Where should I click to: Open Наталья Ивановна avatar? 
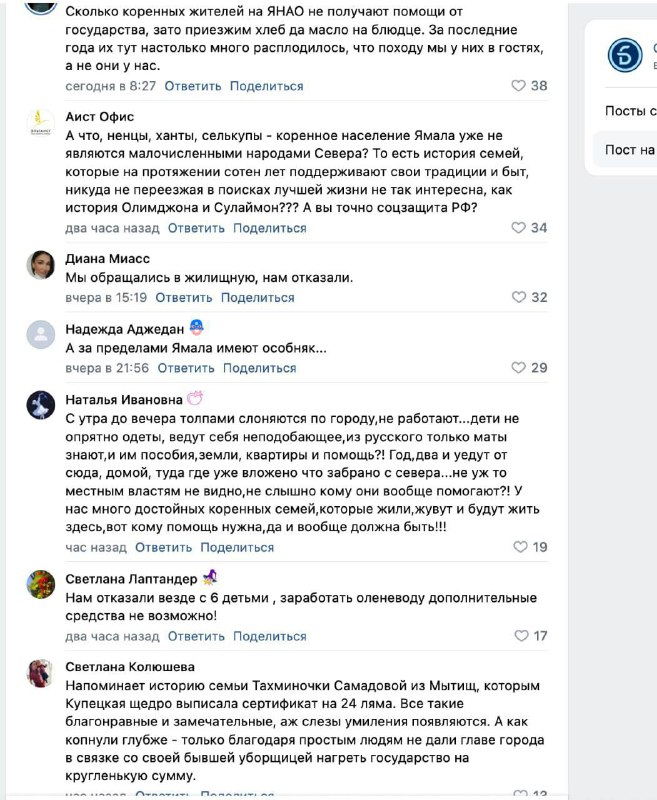pyautogui.click(x=40, y=405)
